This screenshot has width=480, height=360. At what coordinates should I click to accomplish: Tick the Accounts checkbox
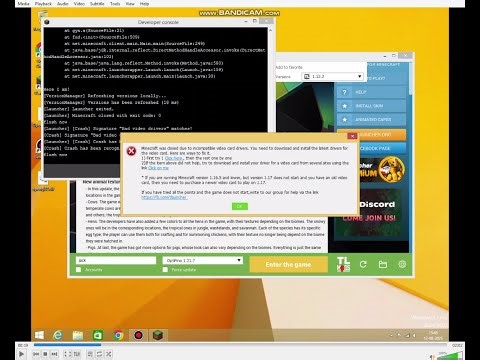pos(79,270)
